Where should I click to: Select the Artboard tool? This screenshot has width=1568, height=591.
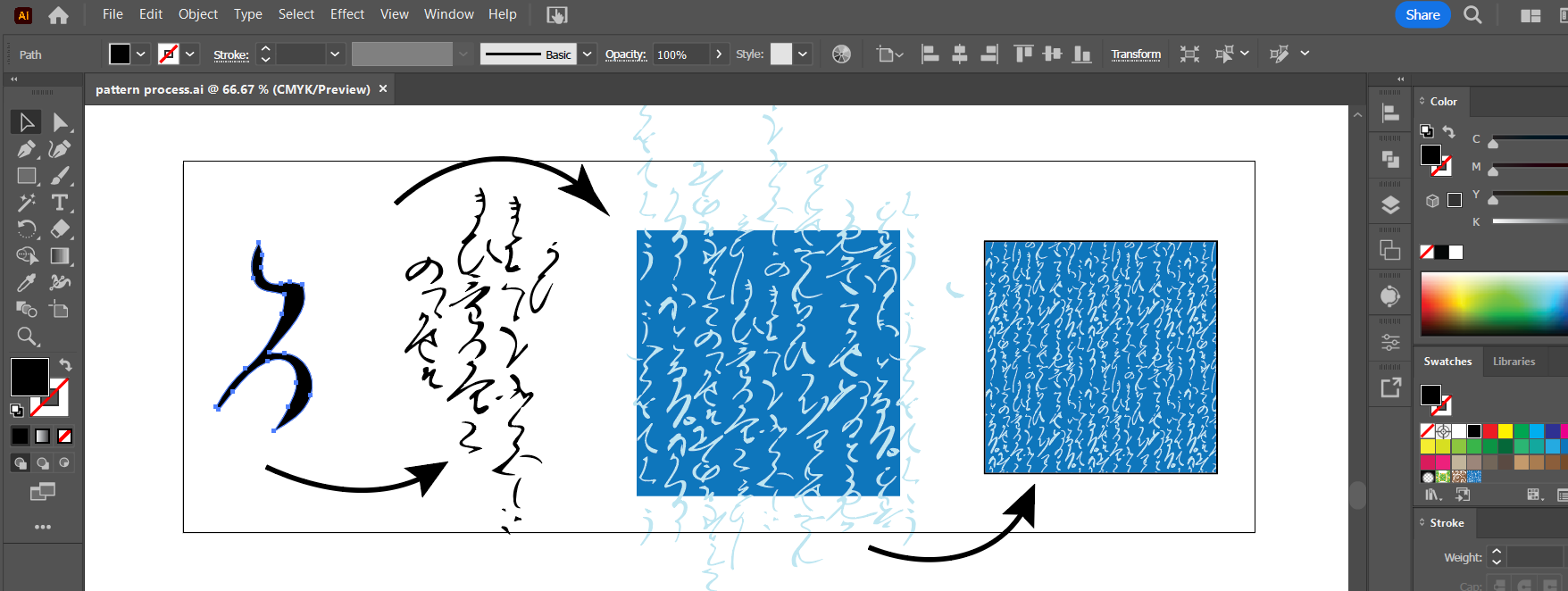[x=60, y=310]
